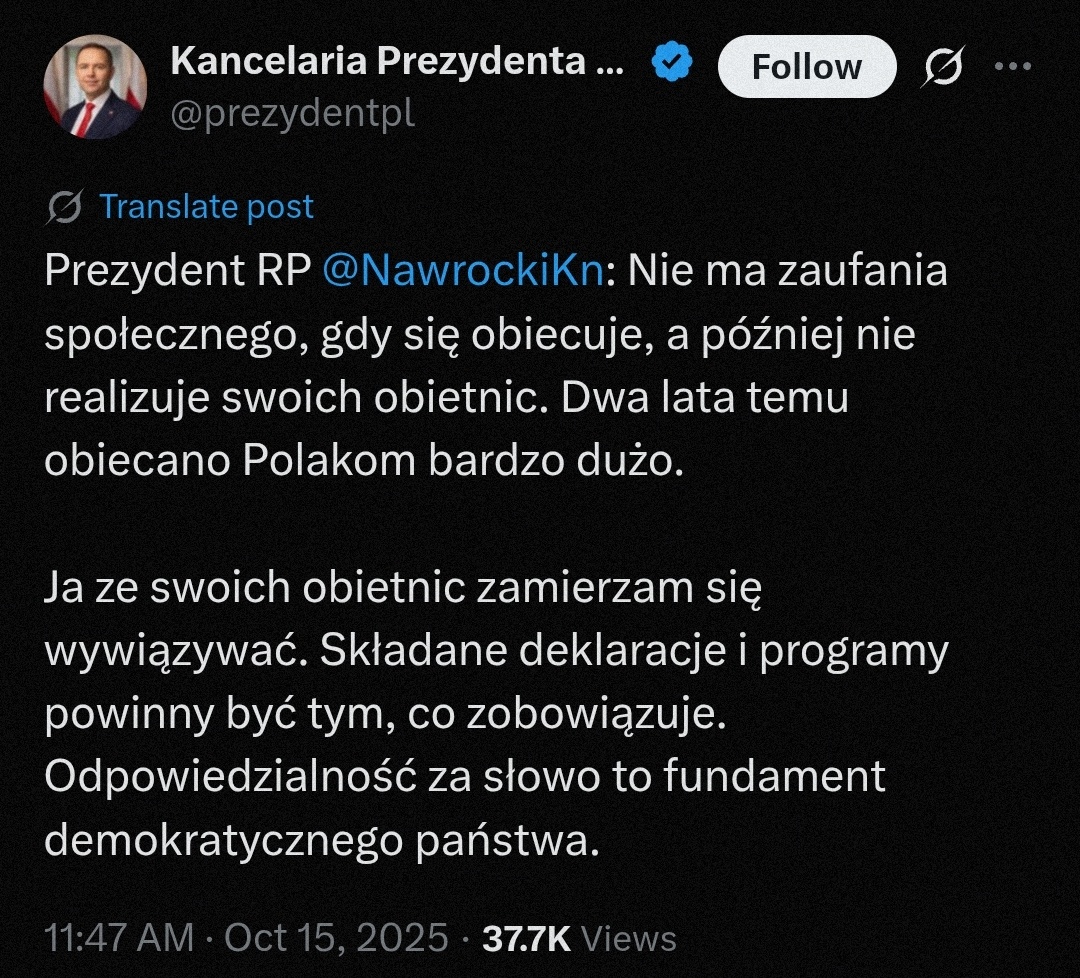Open the Kancelaria Prezydenta profile picture
The height and width of the screenshot is (978, 1080).
95,87
